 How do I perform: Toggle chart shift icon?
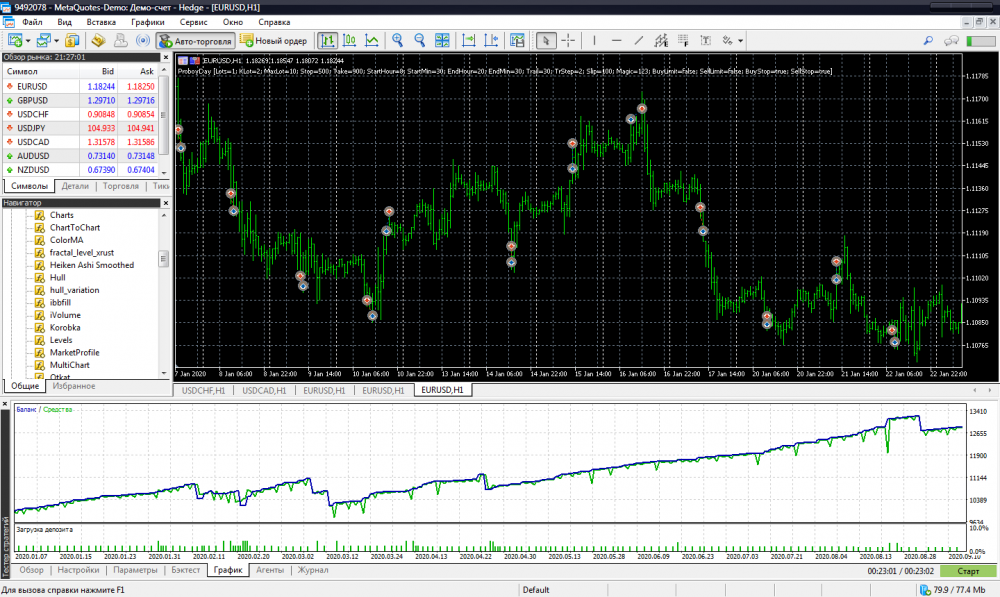tap(491, 41)
